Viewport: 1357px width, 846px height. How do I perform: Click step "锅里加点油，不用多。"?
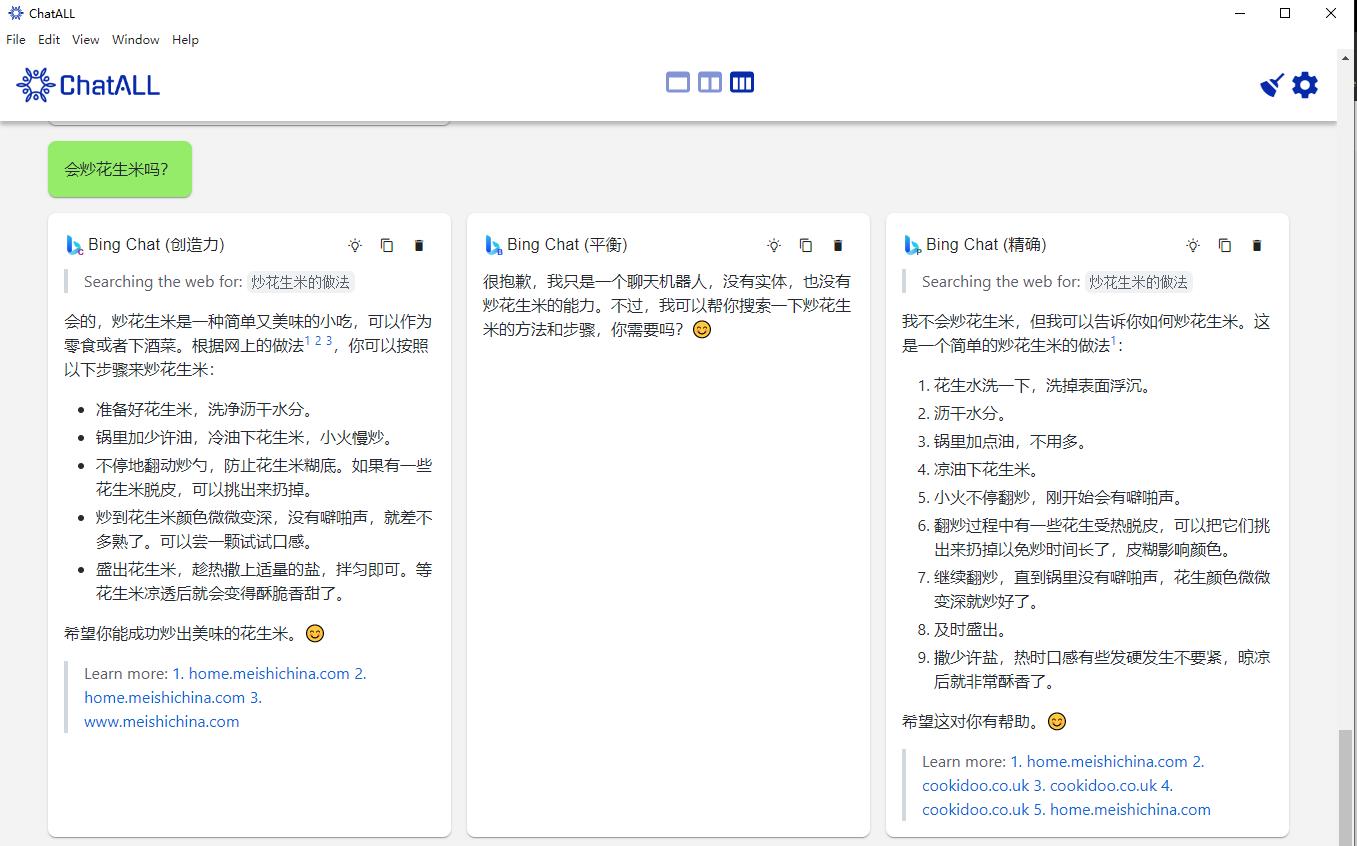click(x=1014, y=442)
